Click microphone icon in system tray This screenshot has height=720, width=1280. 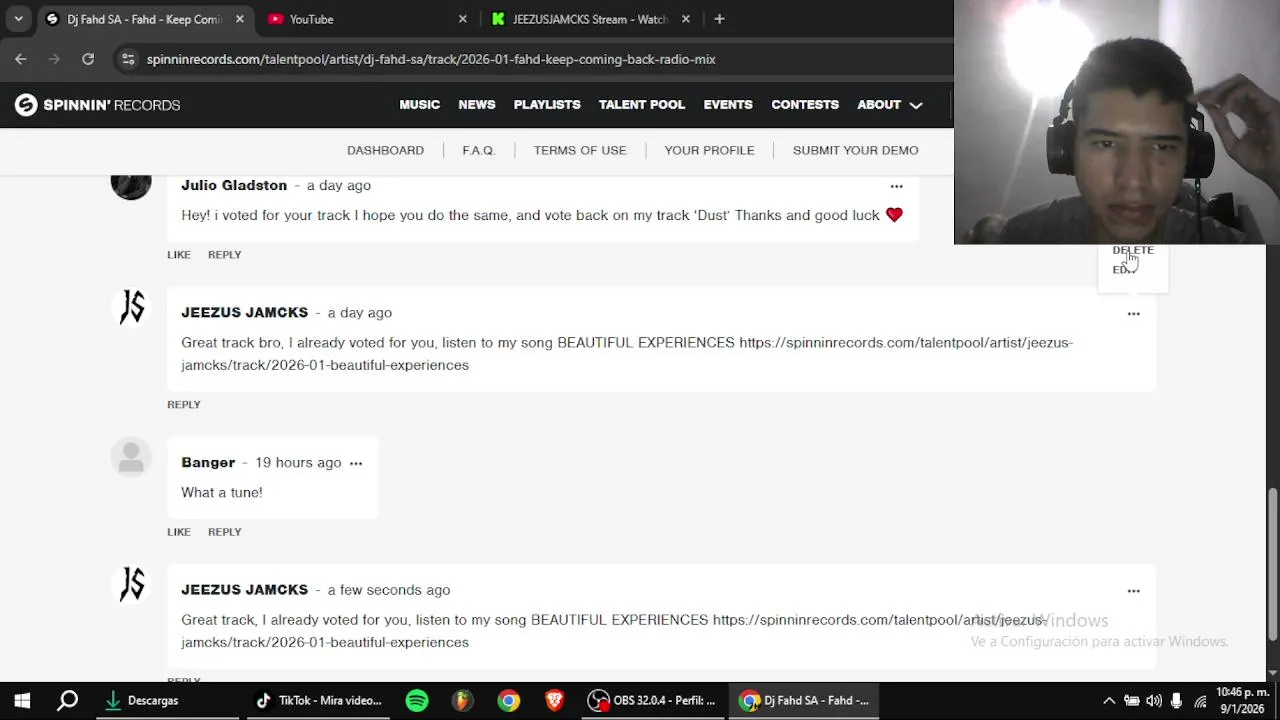(x=1177, y=701)
